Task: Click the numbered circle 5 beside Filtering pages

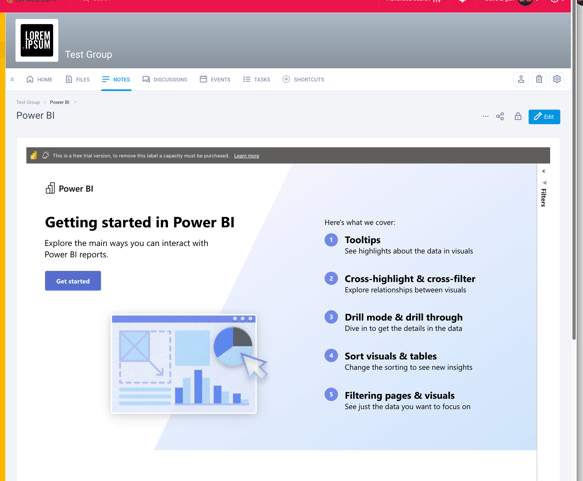Action: [331, 394]
